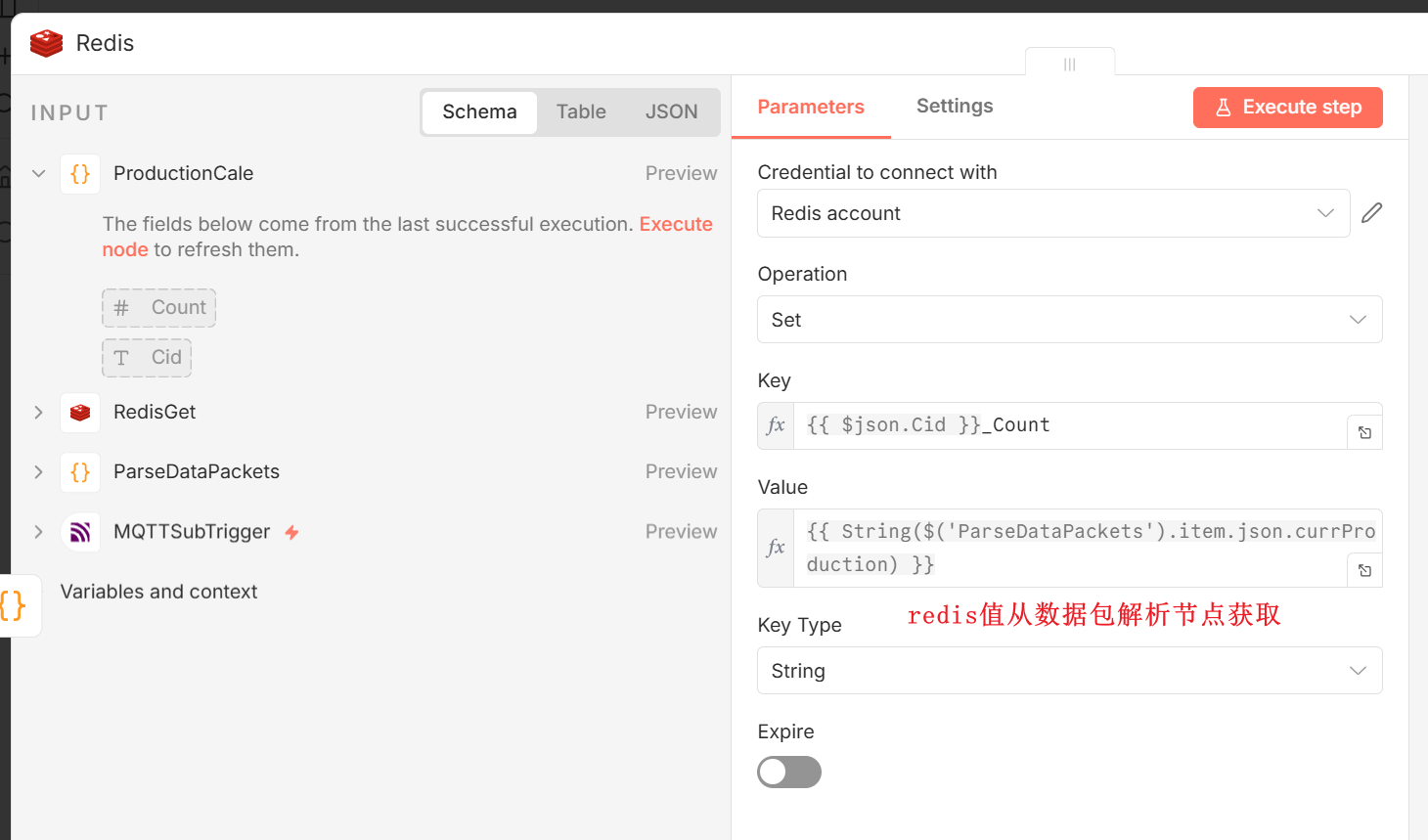The width and height of the screenshot is (1428, 840).
Task: Collapse the ProductionCale node section
Action: pyautogui.click(x=39, y=173)
